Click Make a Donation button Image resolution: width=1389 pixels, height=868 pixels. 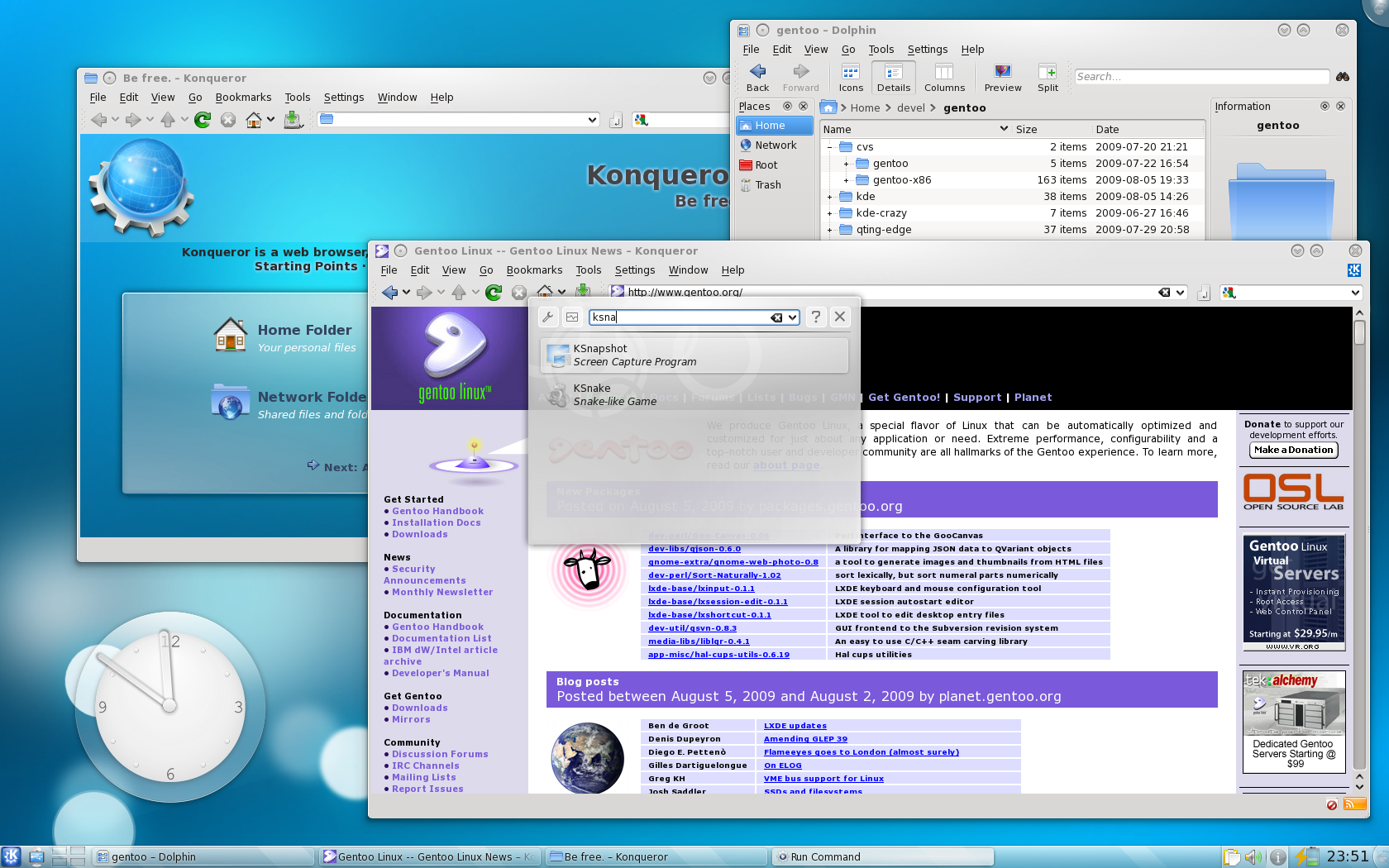coord(1293,450)
